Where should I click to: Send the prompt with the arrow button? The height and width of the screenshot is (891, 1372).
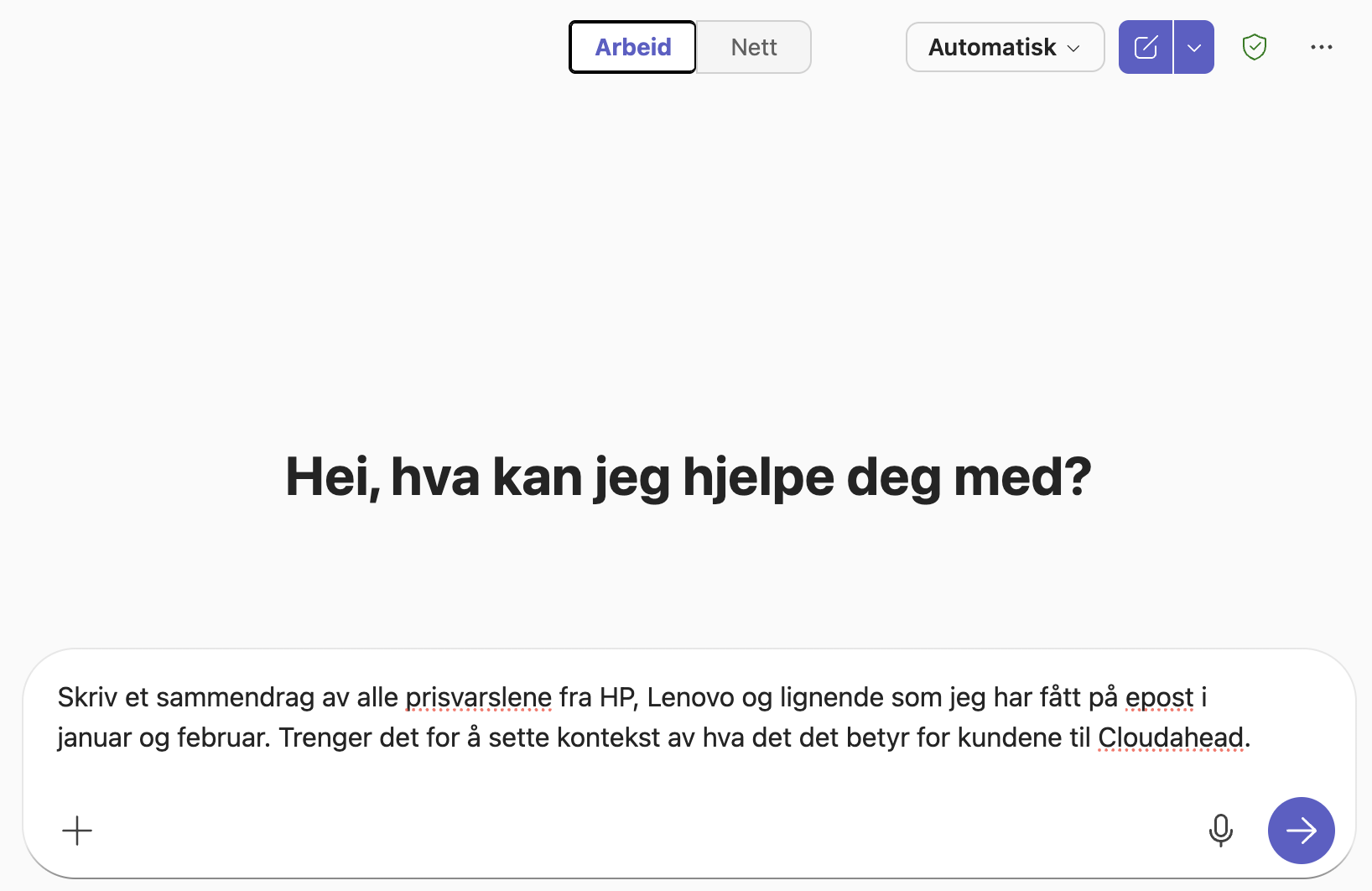tap(1301, 831)
